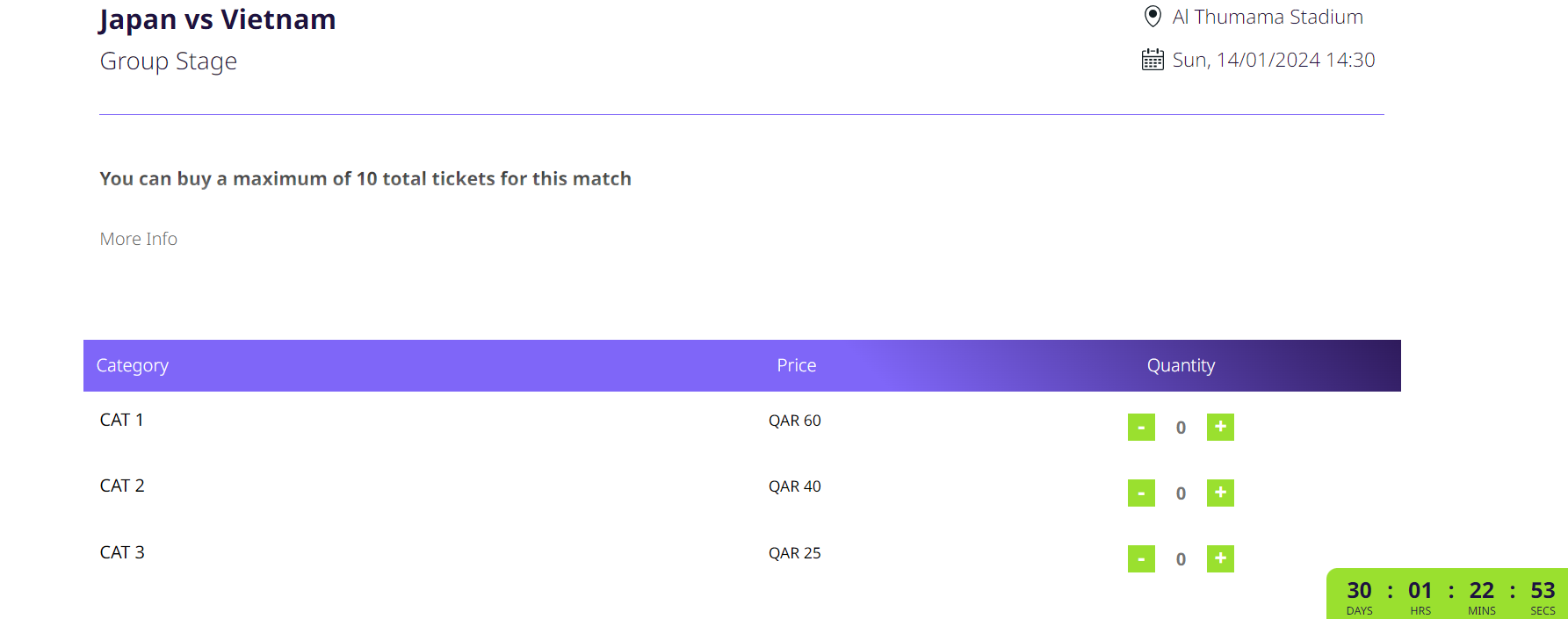Click the calendar icon next to date
1568x619 pixels.
[1153, 60]
